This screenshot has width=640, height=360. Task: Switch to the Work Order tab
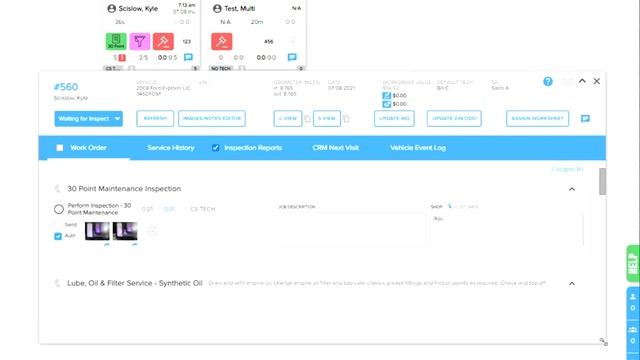(x=88, y=148)
